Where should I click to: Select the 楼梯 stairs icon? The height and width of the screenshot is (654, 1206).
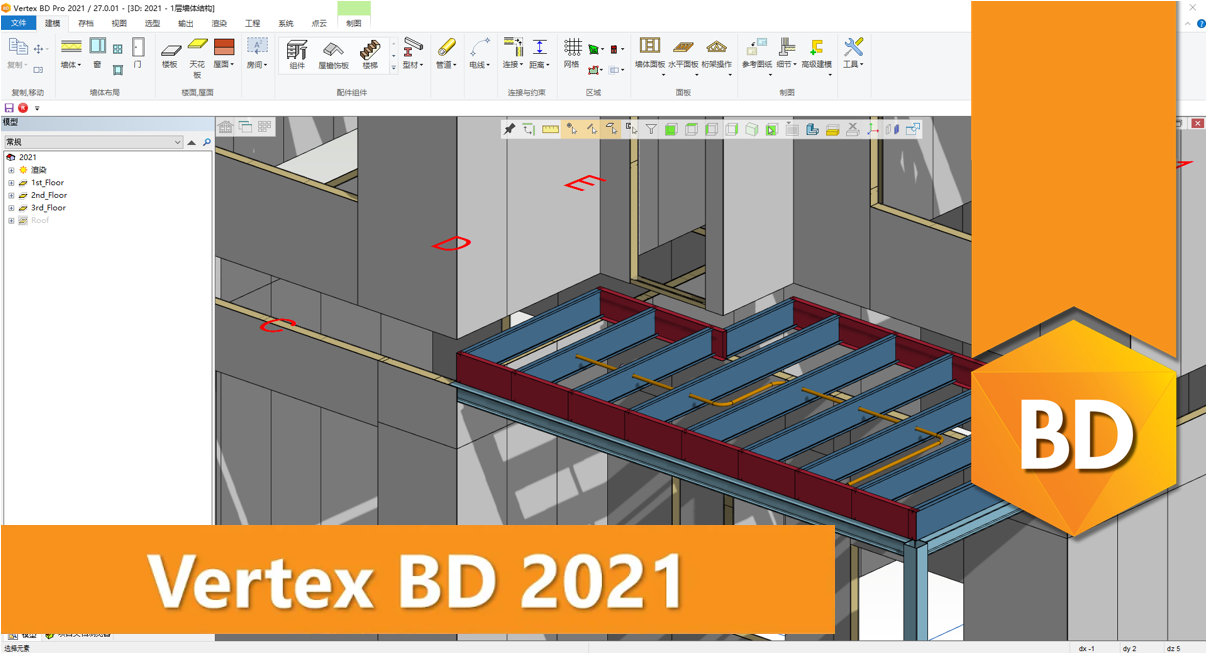click(x=370, y=49)
